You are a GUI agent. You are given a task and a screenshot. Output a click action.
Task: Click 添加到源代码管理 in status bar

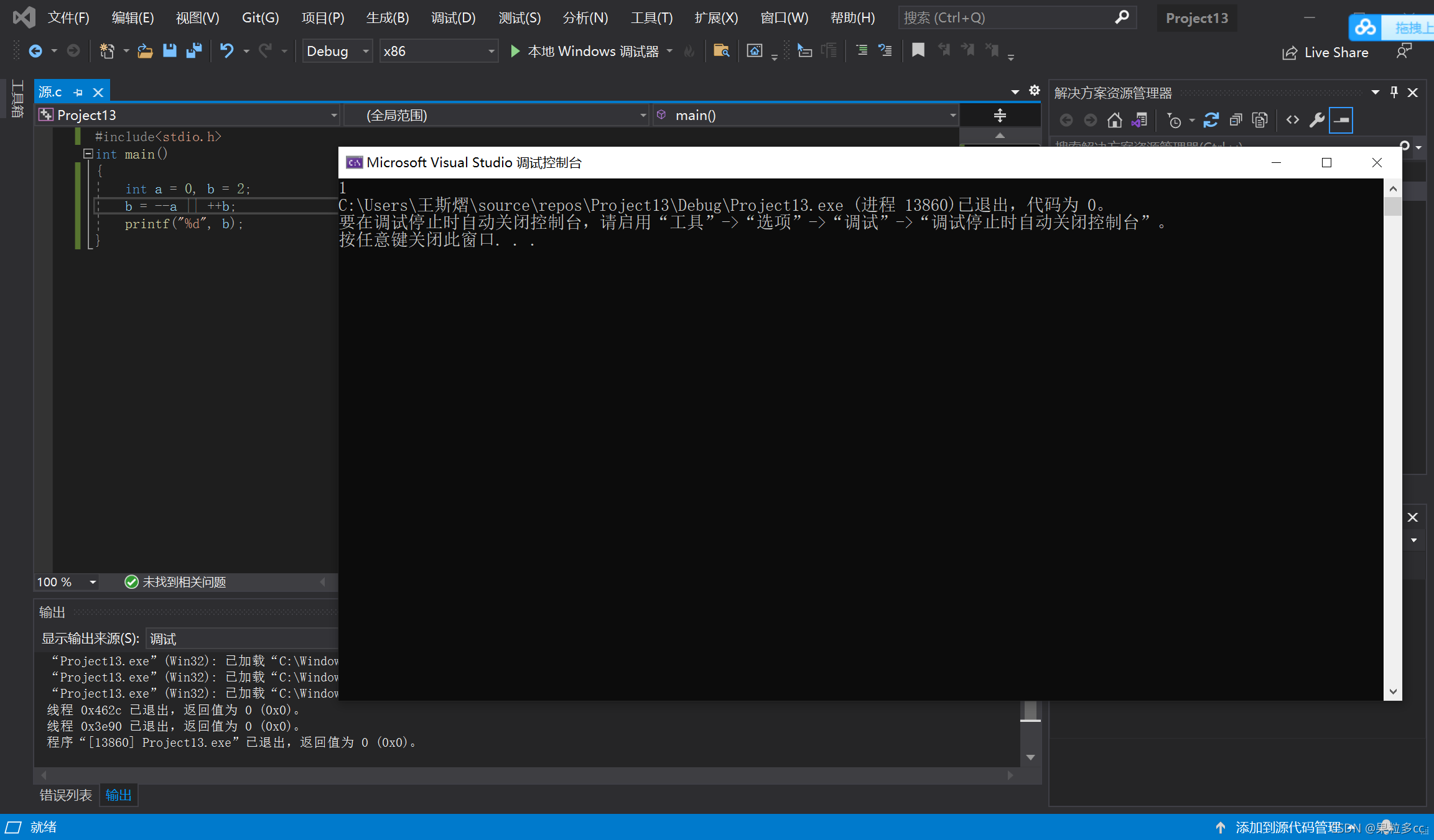click(1288, 828)
